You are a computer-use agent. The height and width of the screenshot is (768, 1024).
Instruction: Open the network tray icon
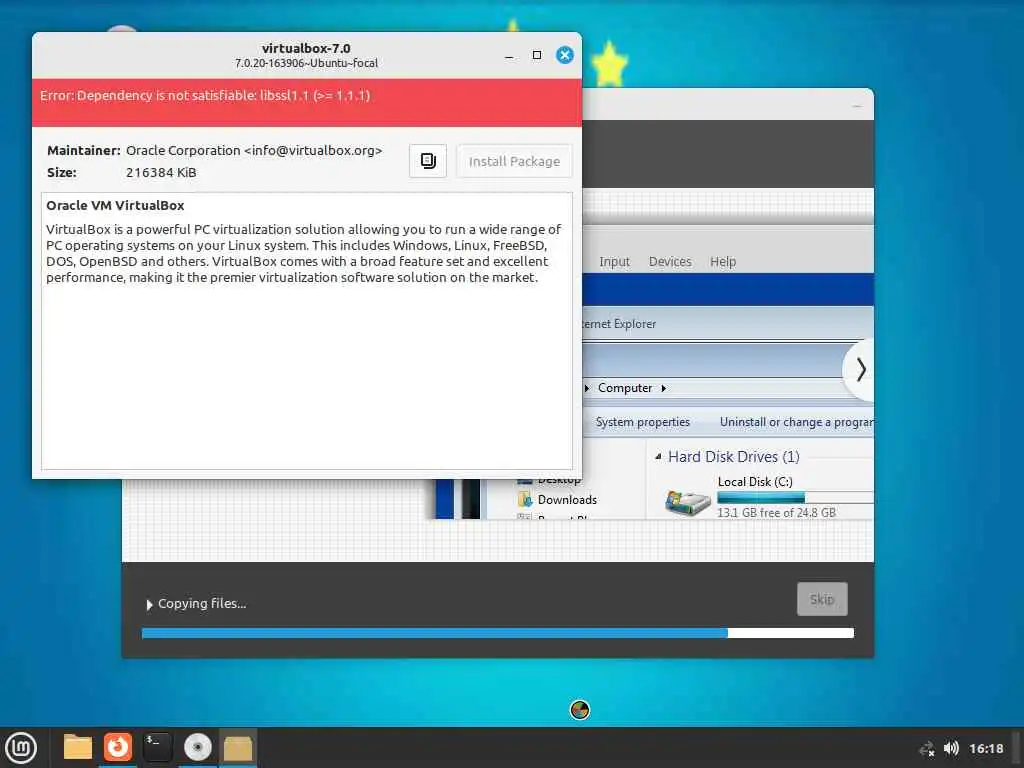(927, 748)
